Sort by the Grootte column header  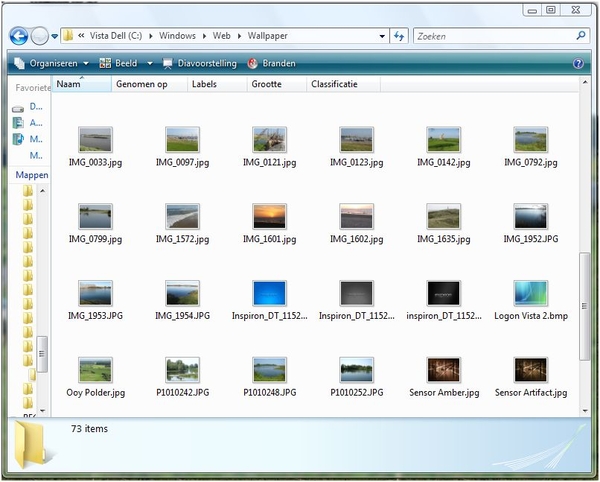point(277,84)
